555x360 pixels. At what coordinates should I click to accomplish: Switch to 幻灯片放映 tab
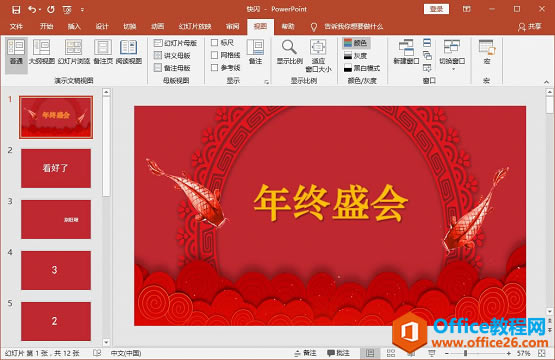tap(195, 27)
